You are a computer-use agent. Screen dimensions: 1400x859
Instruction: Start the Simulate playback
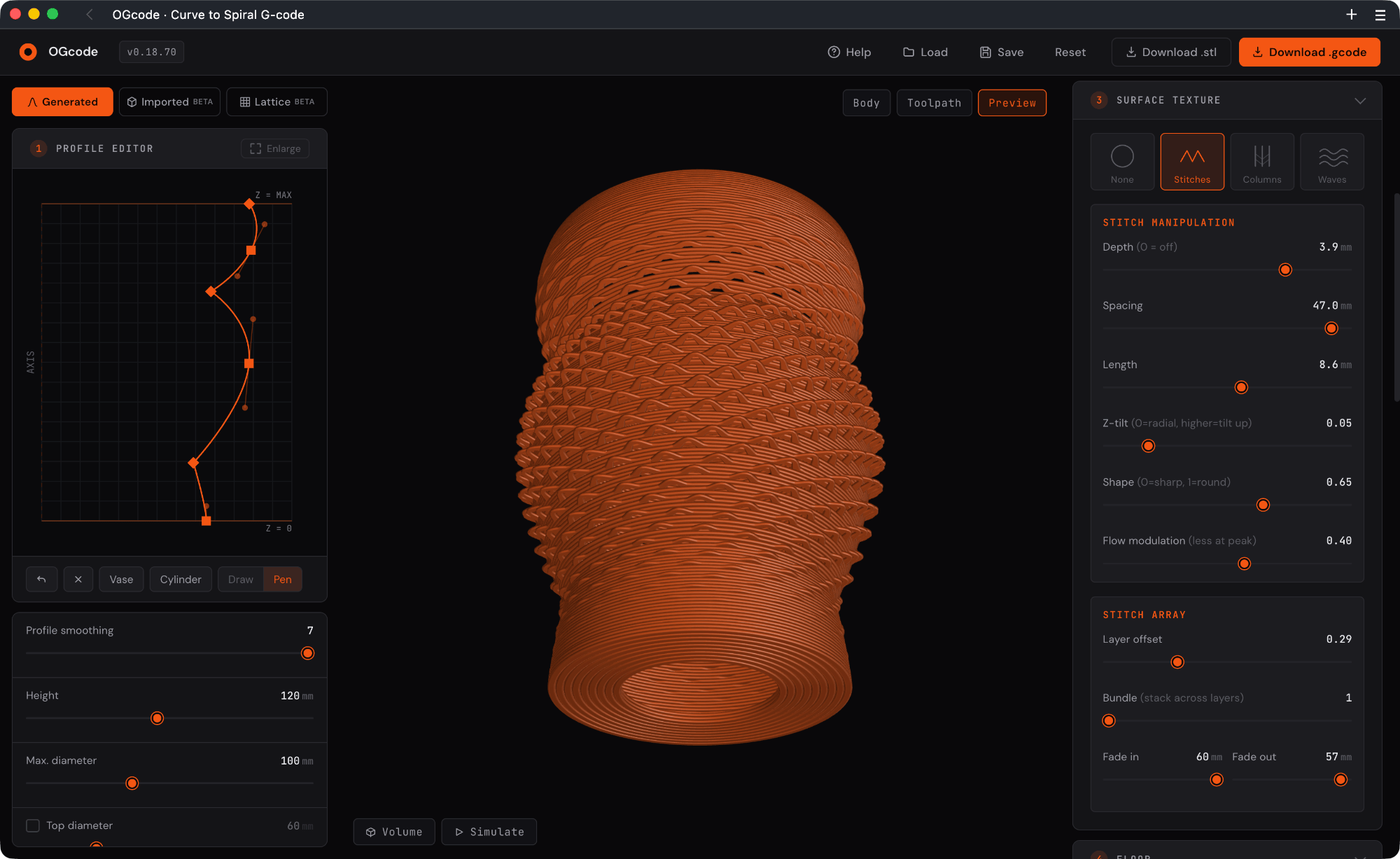point(489,832)
